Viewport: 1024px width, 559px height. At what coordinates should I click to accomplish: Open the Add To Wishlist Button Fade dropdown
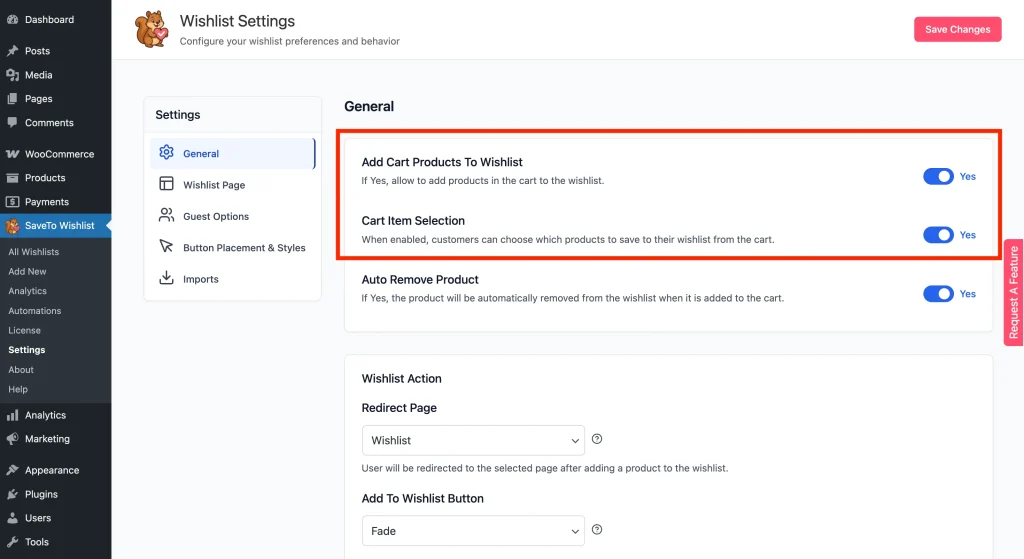pyautogui.click(x=473, y=531)
